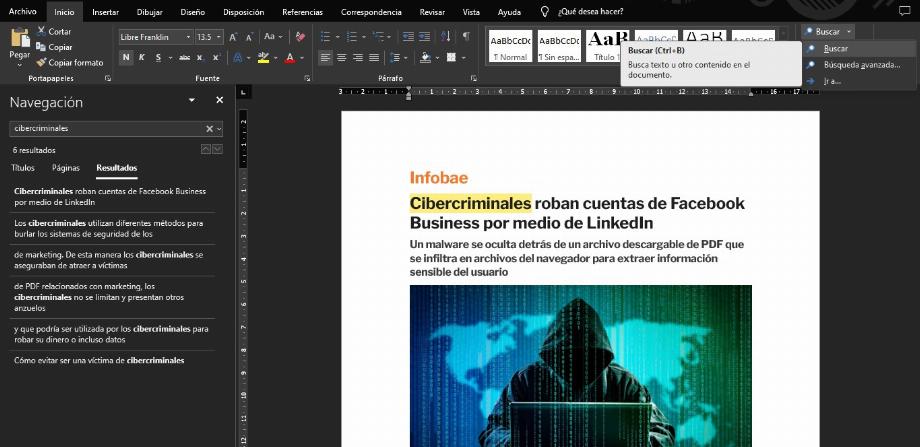920x447 pixels.
Task: Open the Portapapeles dialog launcher
Action: [107, 78]
